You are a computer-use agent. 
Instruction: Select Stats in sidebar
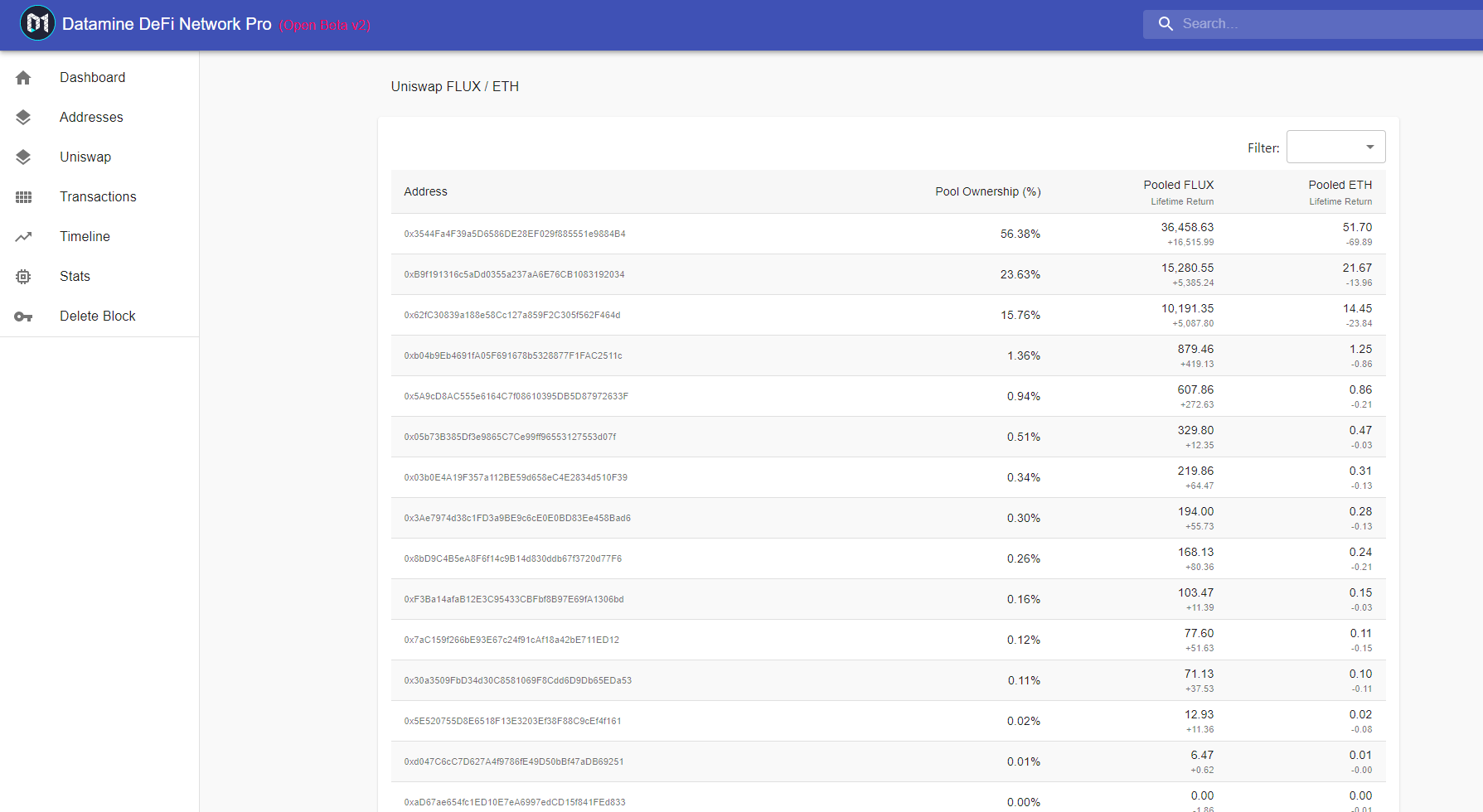99,277
